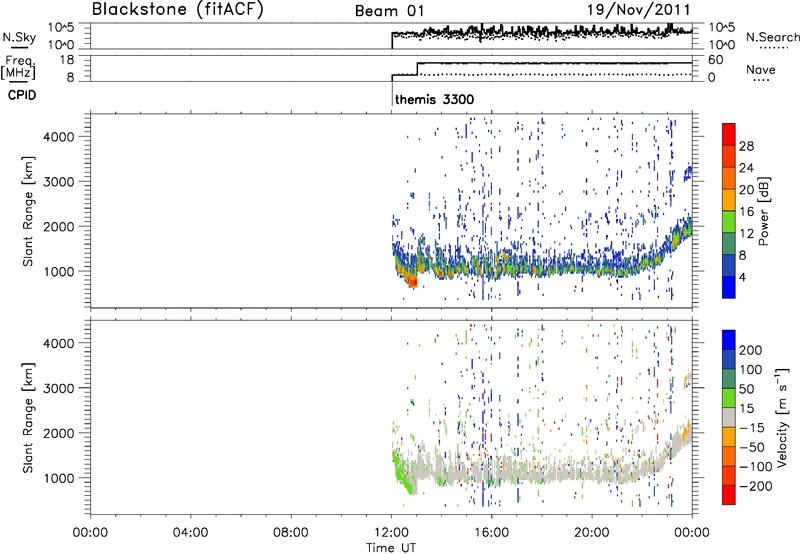This screenshot has width=800, height=554.
Task: Select the grey -15 to 15 Velocity segment
Action: [729, 418]
